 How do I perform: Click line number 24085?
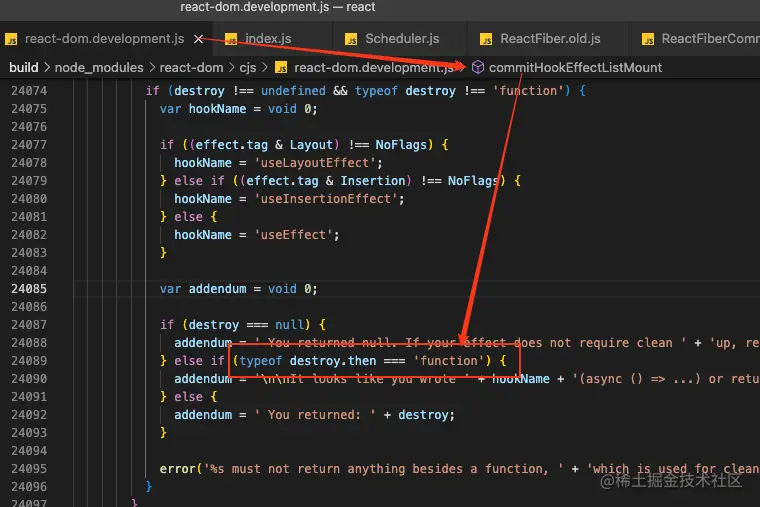(x=29, y=289)
